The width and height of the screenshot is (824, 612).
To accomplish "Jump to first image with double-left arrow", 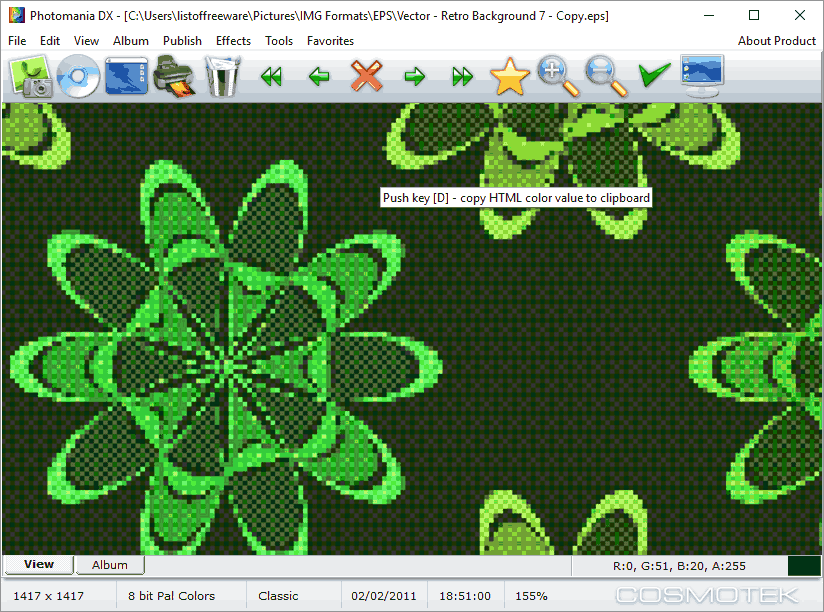I will coord(271,77).
